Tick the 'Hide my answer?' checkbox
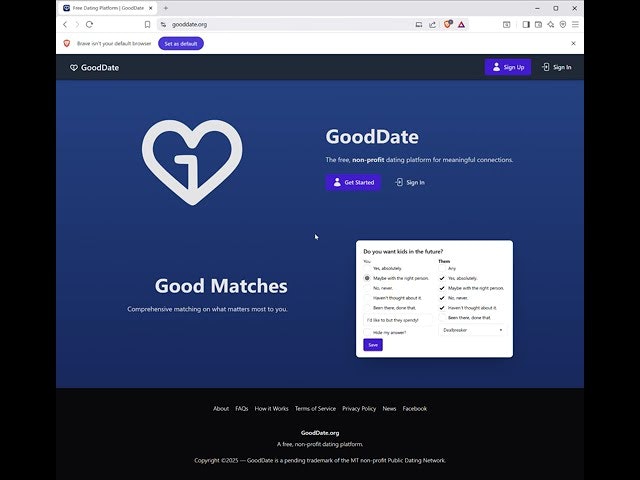Screen dimensions: 640x480 click(367, 333)
